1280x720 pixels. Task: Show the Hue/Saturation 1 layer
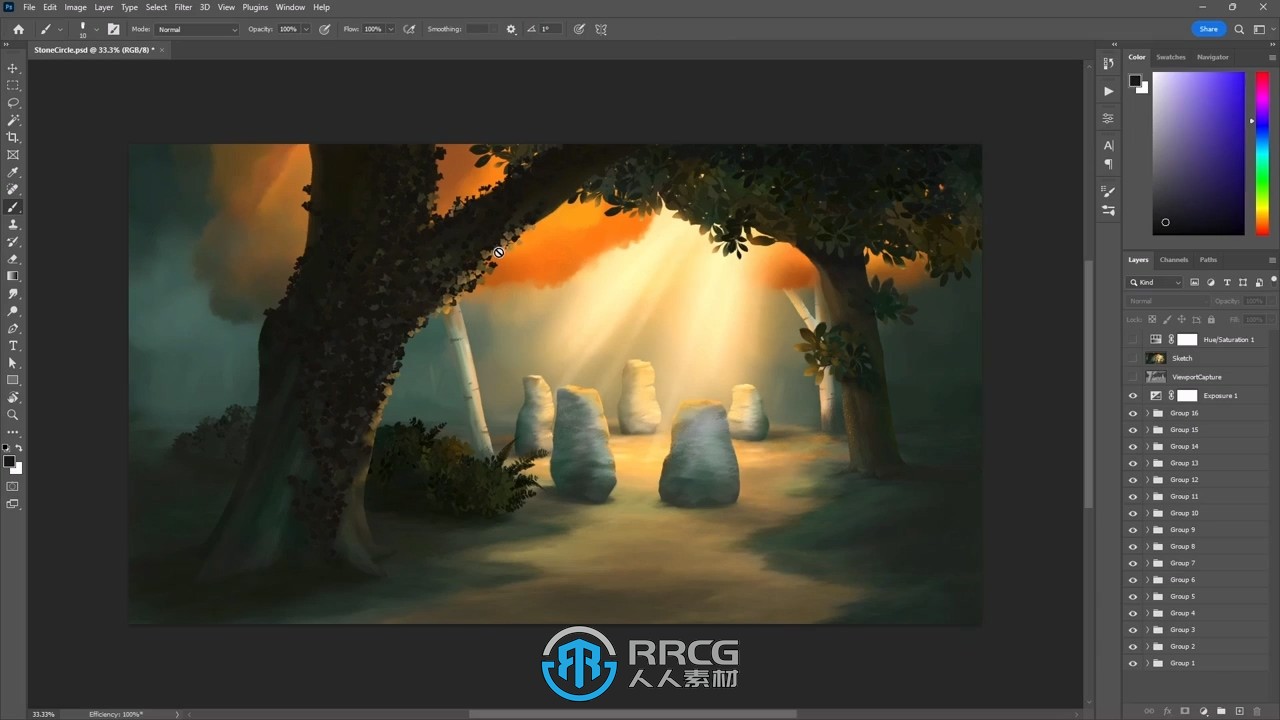pyautogui.click(x=1133, y=340)
